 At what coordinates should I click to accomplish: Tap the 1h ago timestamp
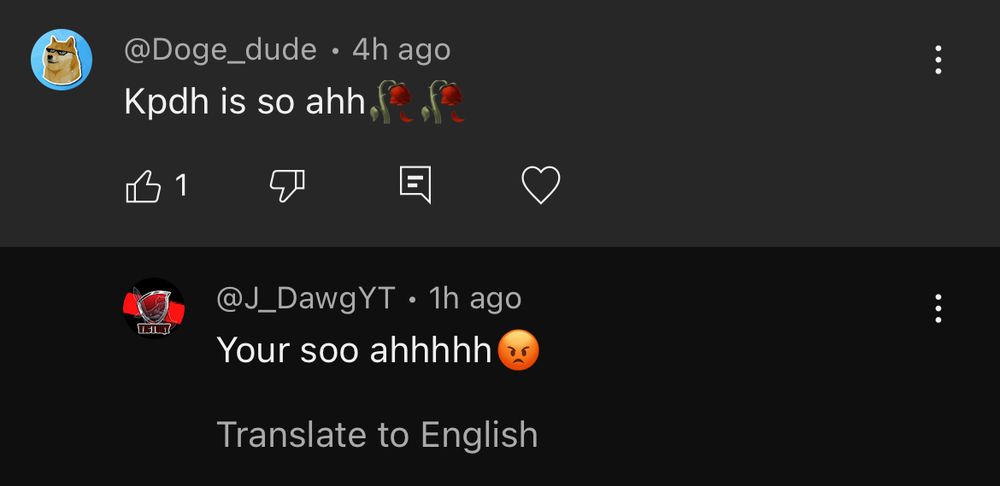coord(475,298)
